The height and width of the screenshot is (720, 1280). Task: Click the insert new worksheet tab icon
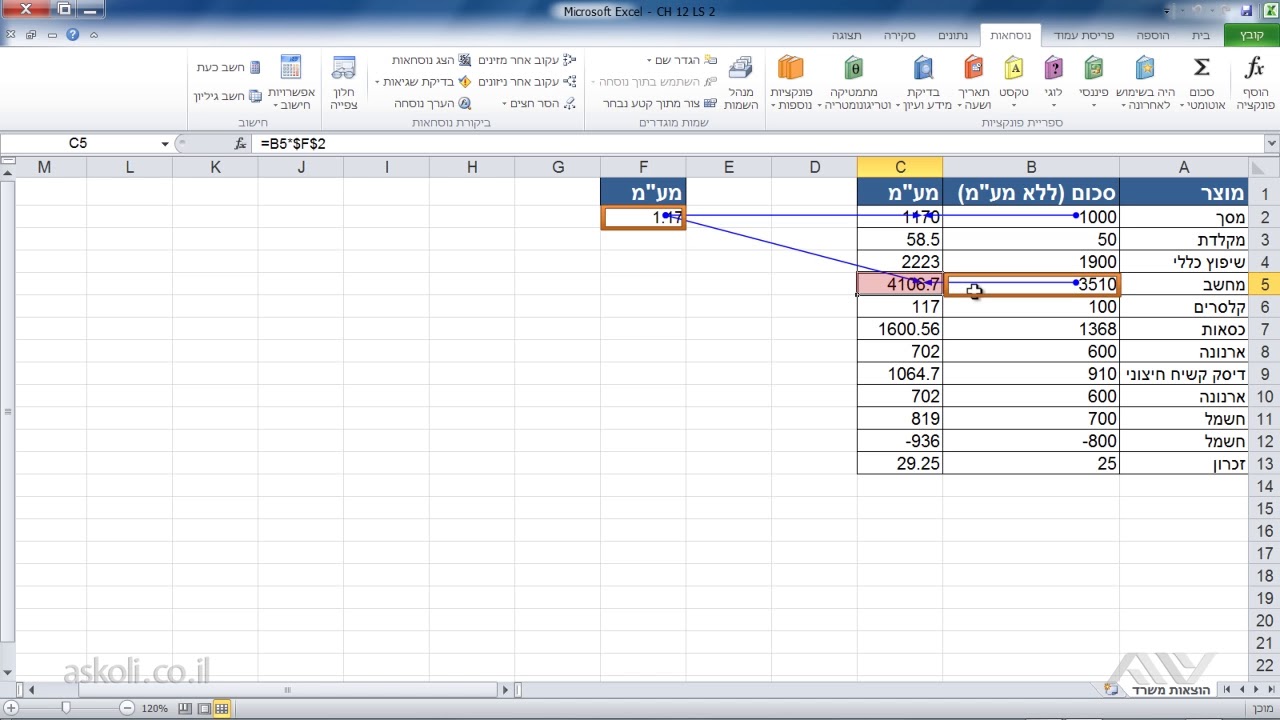pos(1111,689)
